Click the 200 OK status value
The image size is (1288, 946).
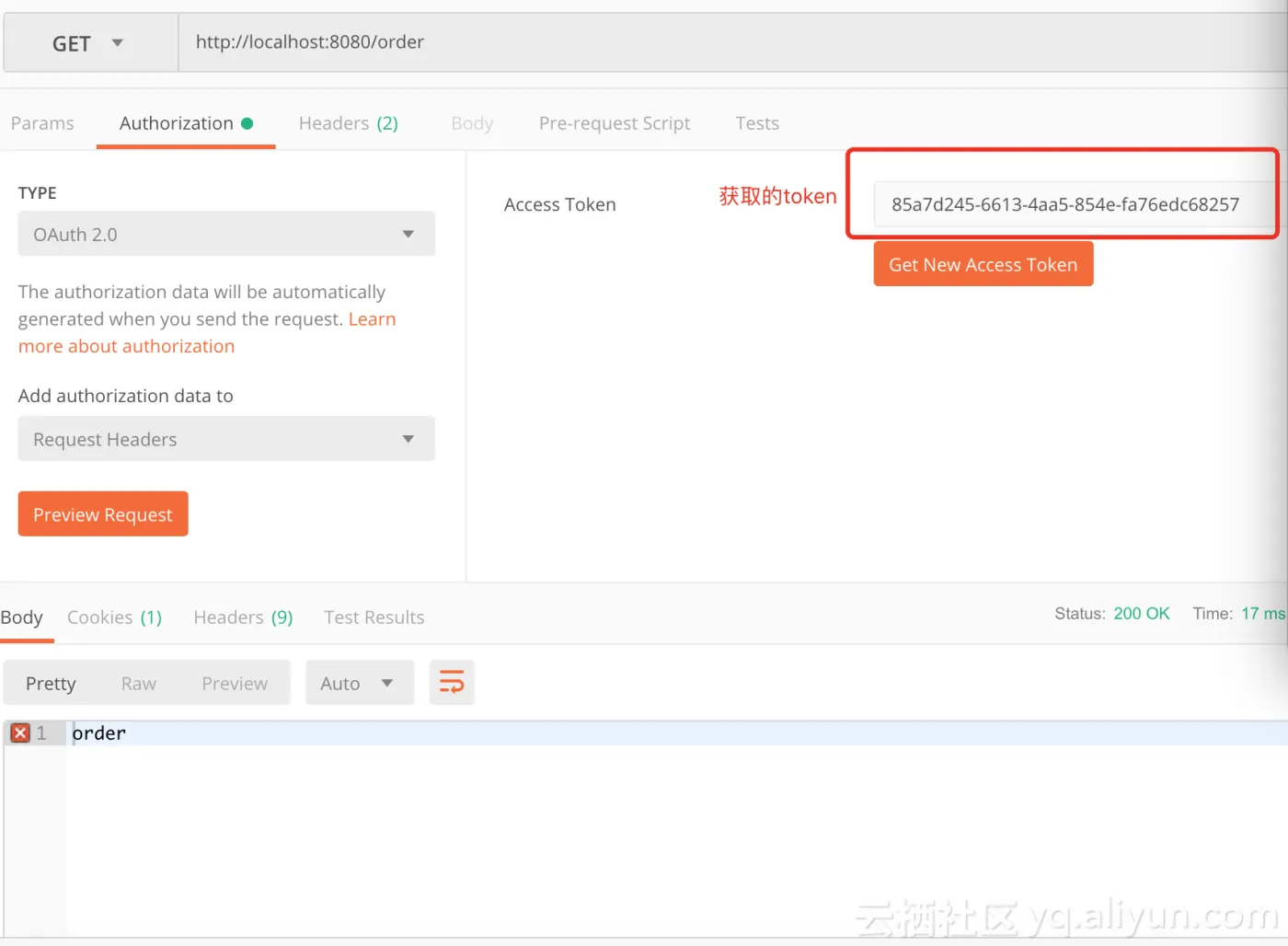[1142, 614]
